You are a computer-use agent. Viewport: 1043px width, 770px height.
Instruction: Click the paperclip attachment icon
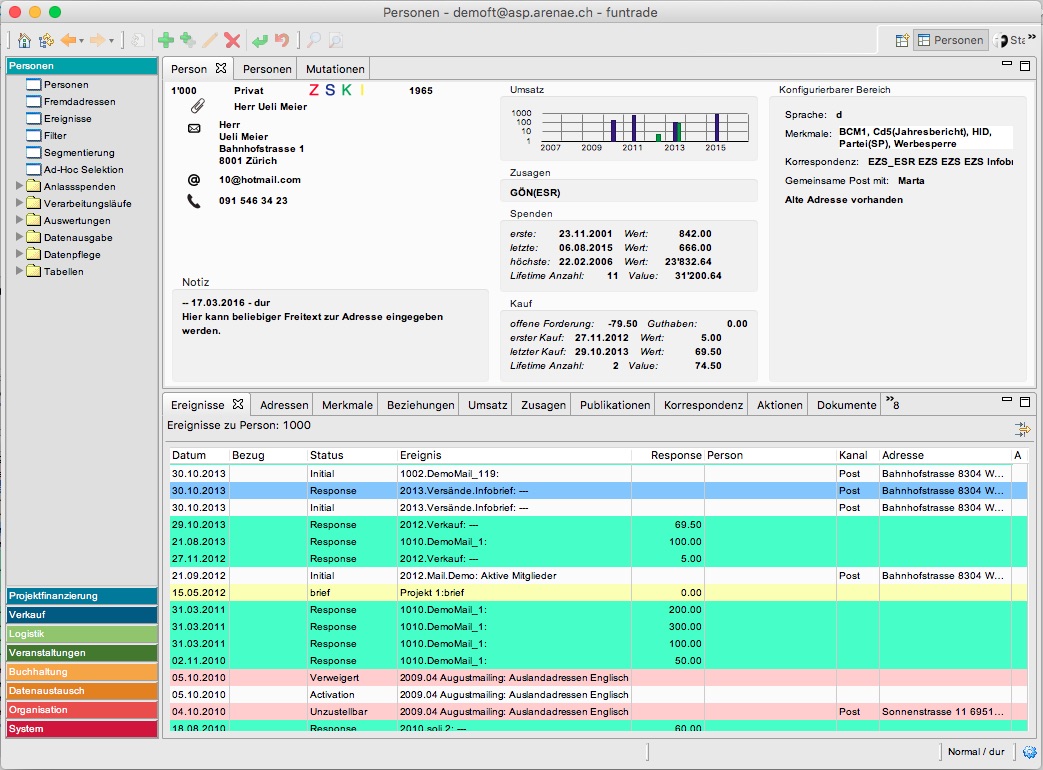pos(197,106)
